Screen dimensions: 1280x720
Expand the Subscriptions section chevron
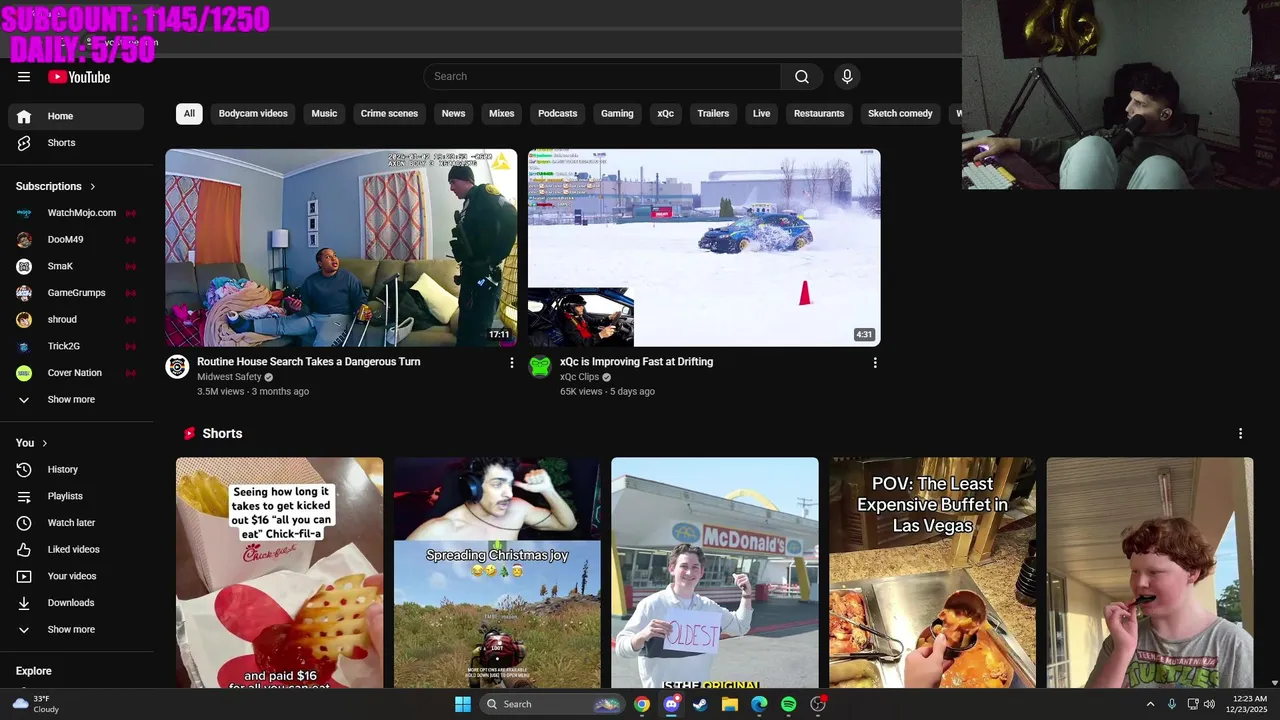pos(93,187)
